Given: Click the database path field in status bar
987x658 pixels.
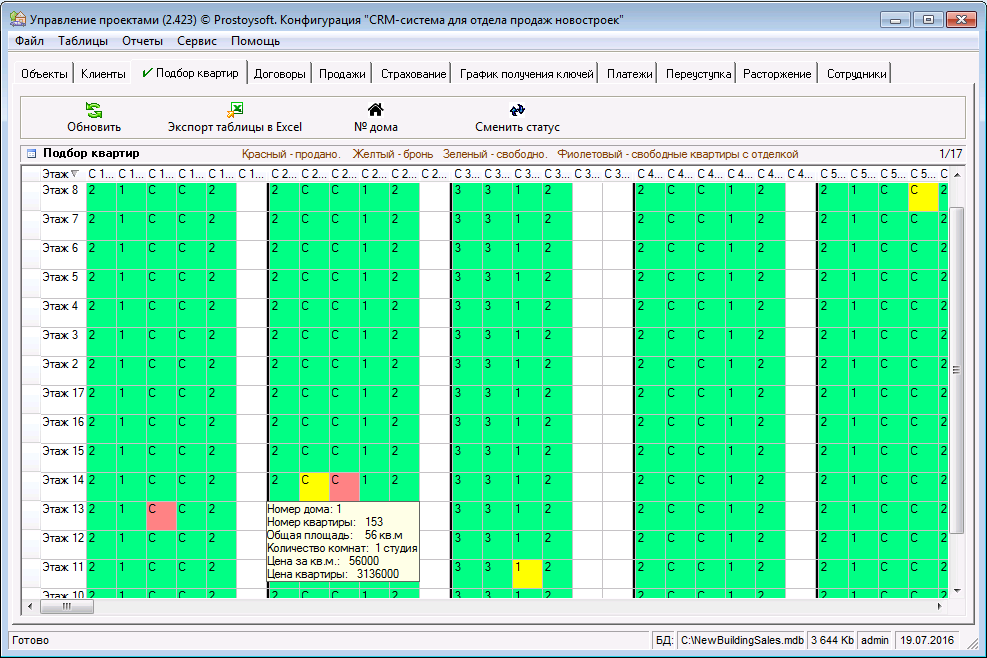Looking at the screenshot, I should coord(740,640).
